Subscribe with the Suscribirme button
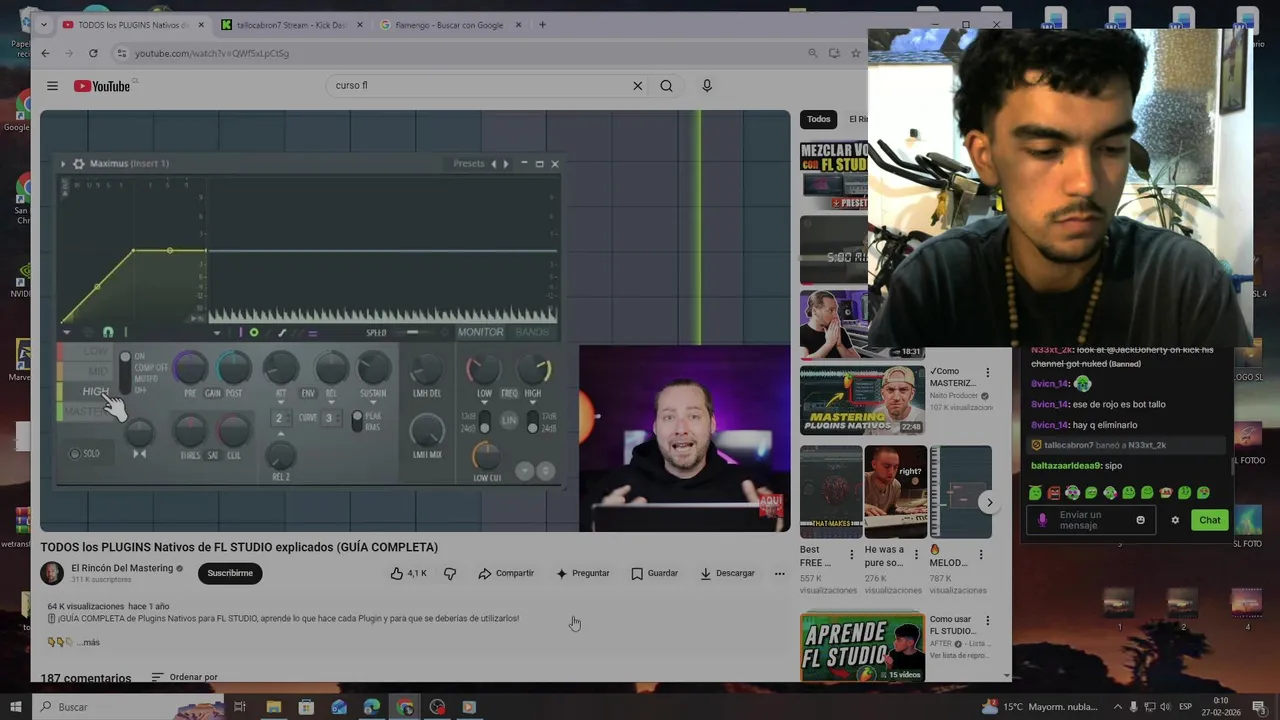This screenshot has width=1280, height=720. [230, 573]
